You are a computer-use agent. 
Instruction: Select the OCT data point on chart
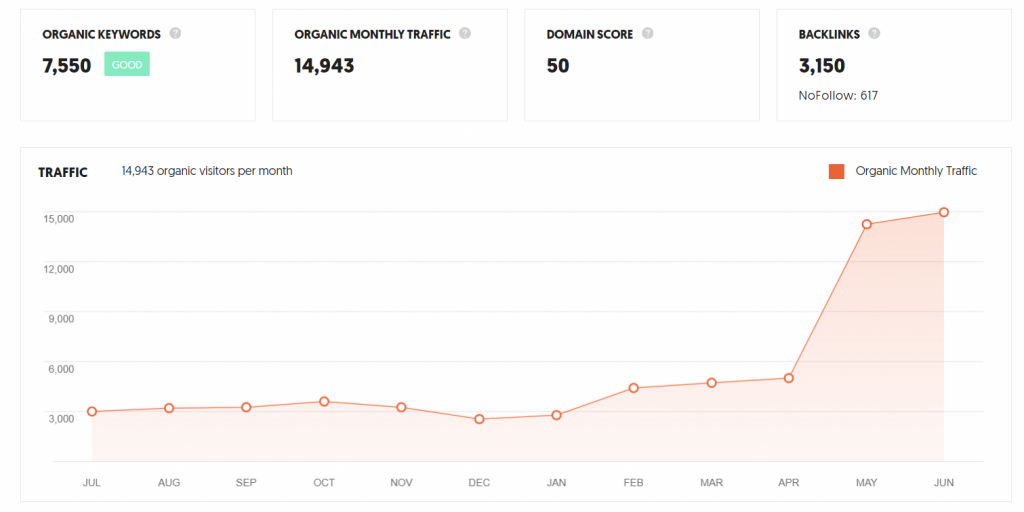tap(324, 402)
